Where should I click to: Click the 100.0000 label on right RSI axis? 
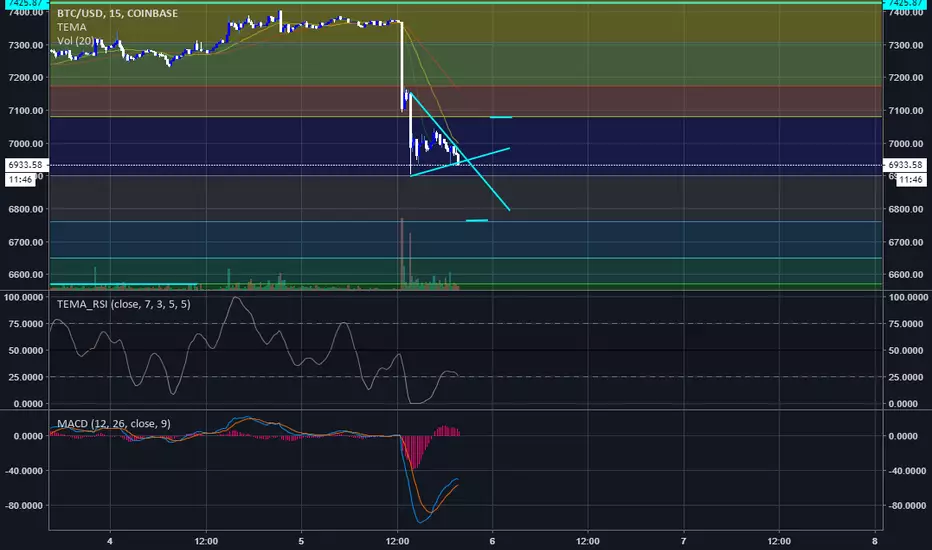pyautogui.click(x=908, y=297)
